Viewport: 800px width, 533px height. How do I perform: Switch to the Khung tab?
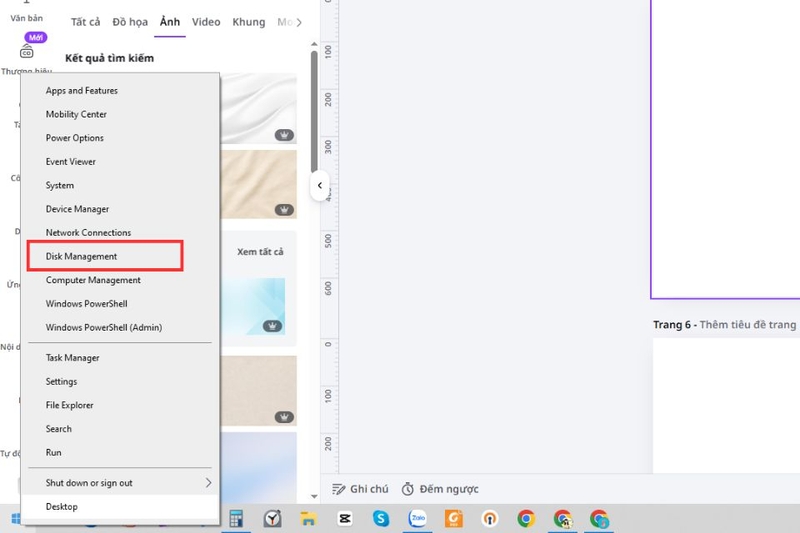tap(249, 22)
